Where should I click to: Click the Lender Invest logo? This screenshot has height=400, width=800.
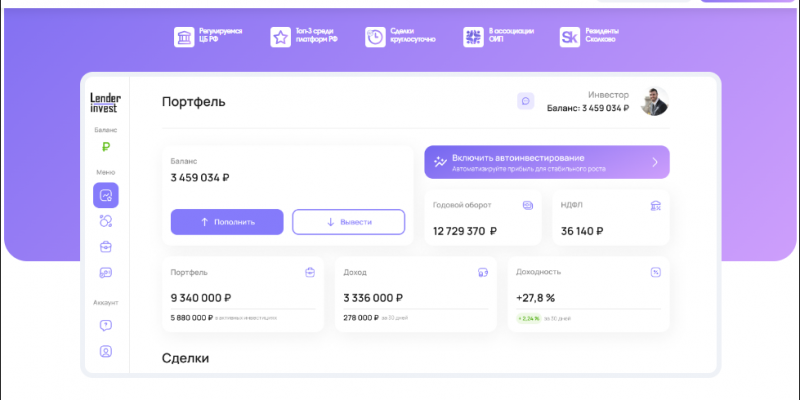(x=105, y=102)
